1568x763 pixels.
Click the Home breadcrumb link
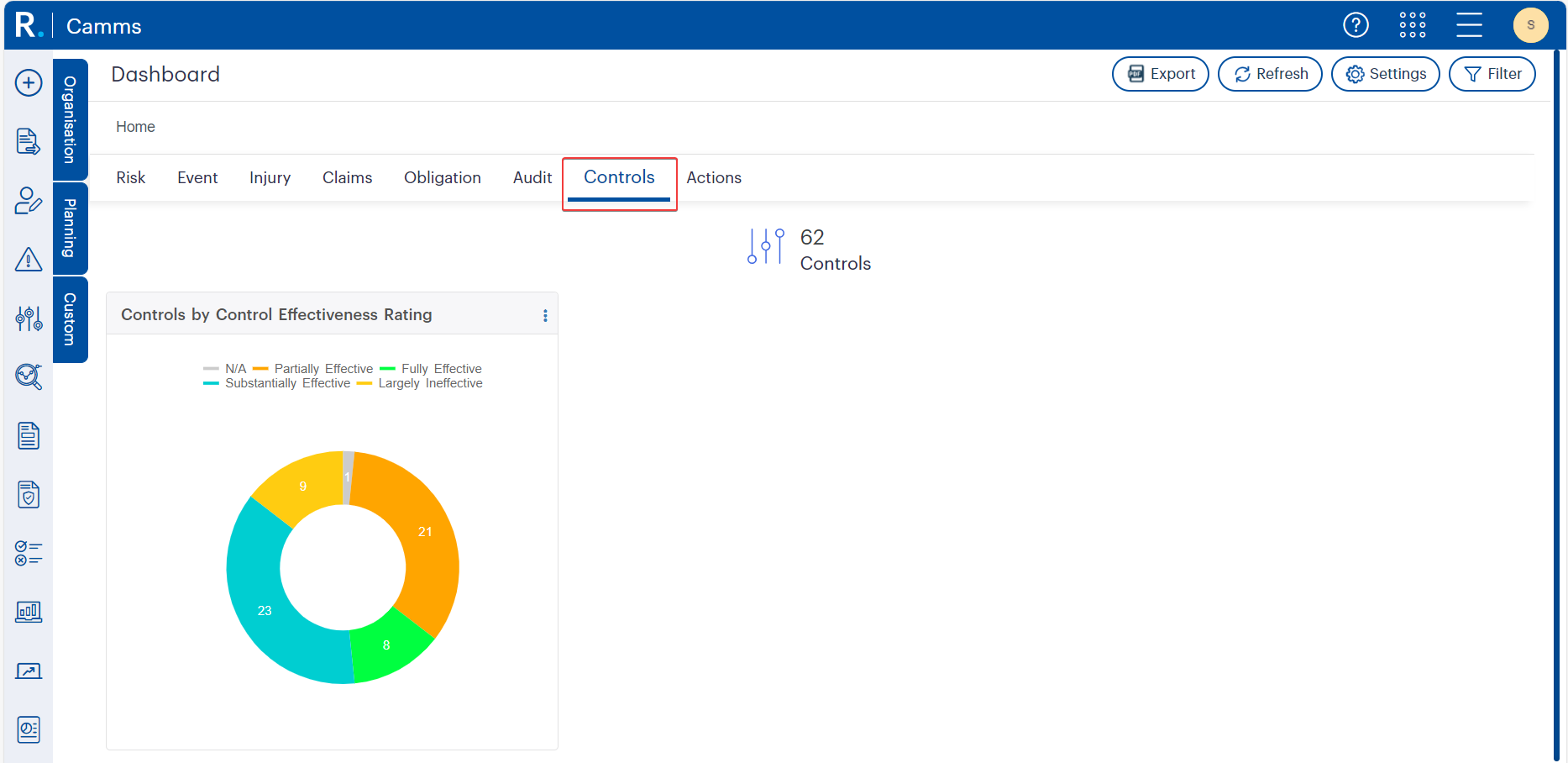coord(135,127)
